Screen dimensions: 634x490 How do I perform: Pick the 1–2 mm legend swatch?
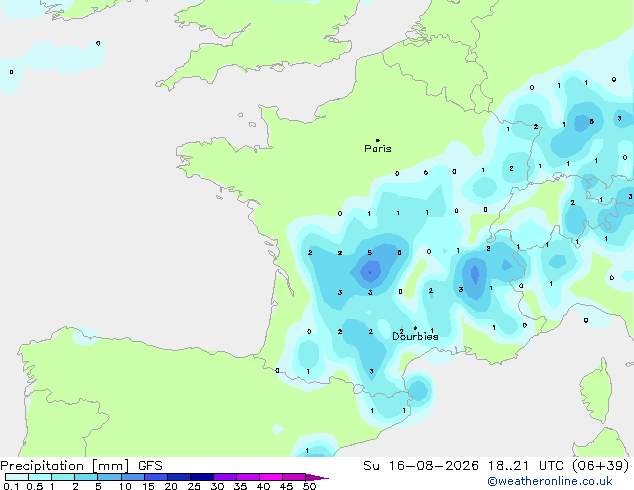pos(63,477)
